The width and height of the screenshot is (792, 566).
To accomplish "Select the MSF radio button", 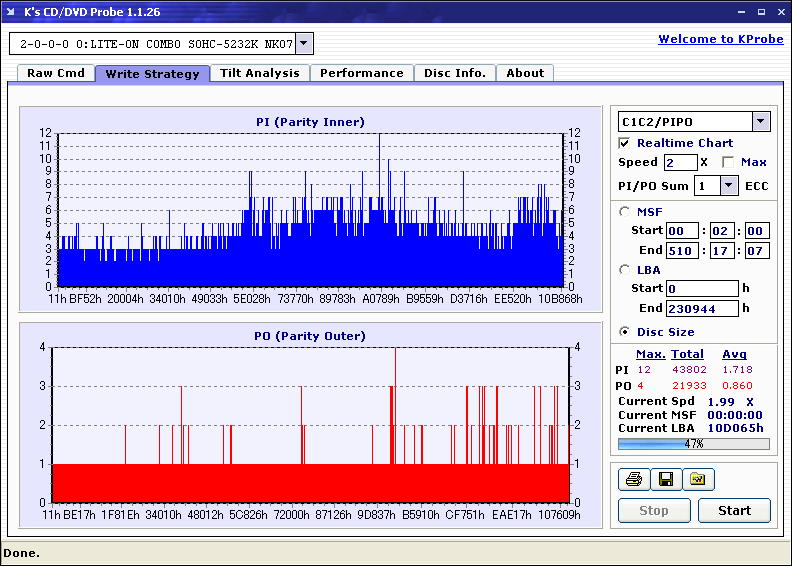I will coord(625,211).
